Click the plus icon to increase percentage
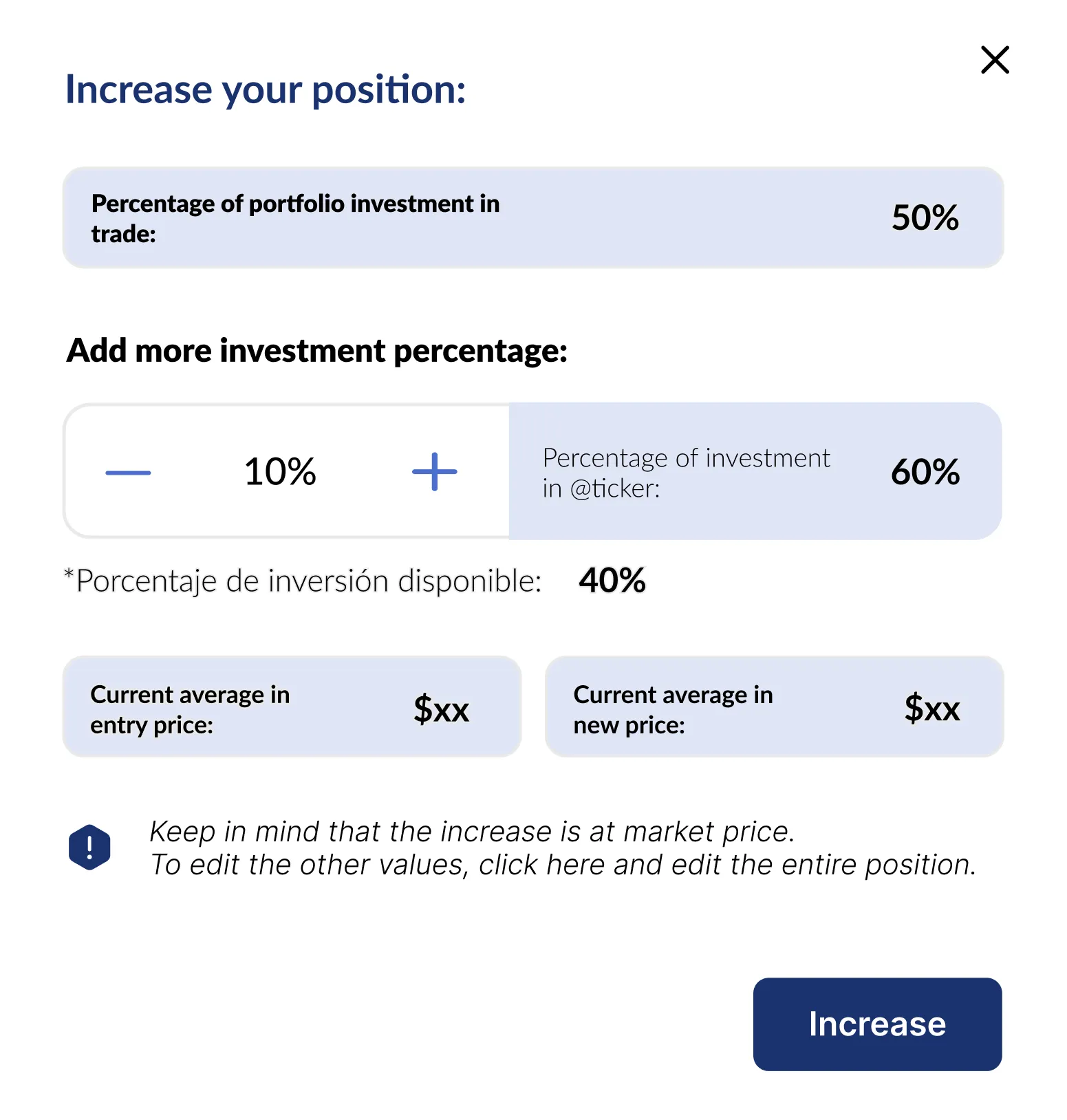Screen dimensions: 1067x1120 coord(434,471)
